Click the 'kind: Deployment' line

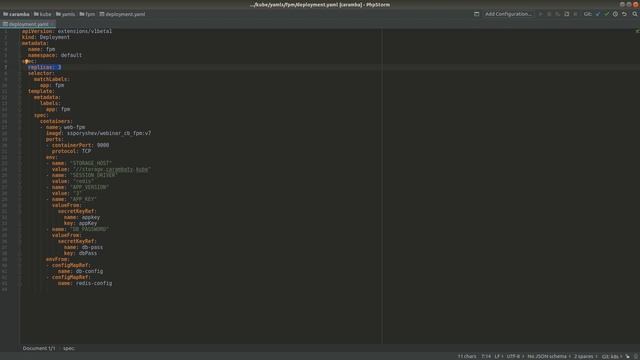point(46,37)
